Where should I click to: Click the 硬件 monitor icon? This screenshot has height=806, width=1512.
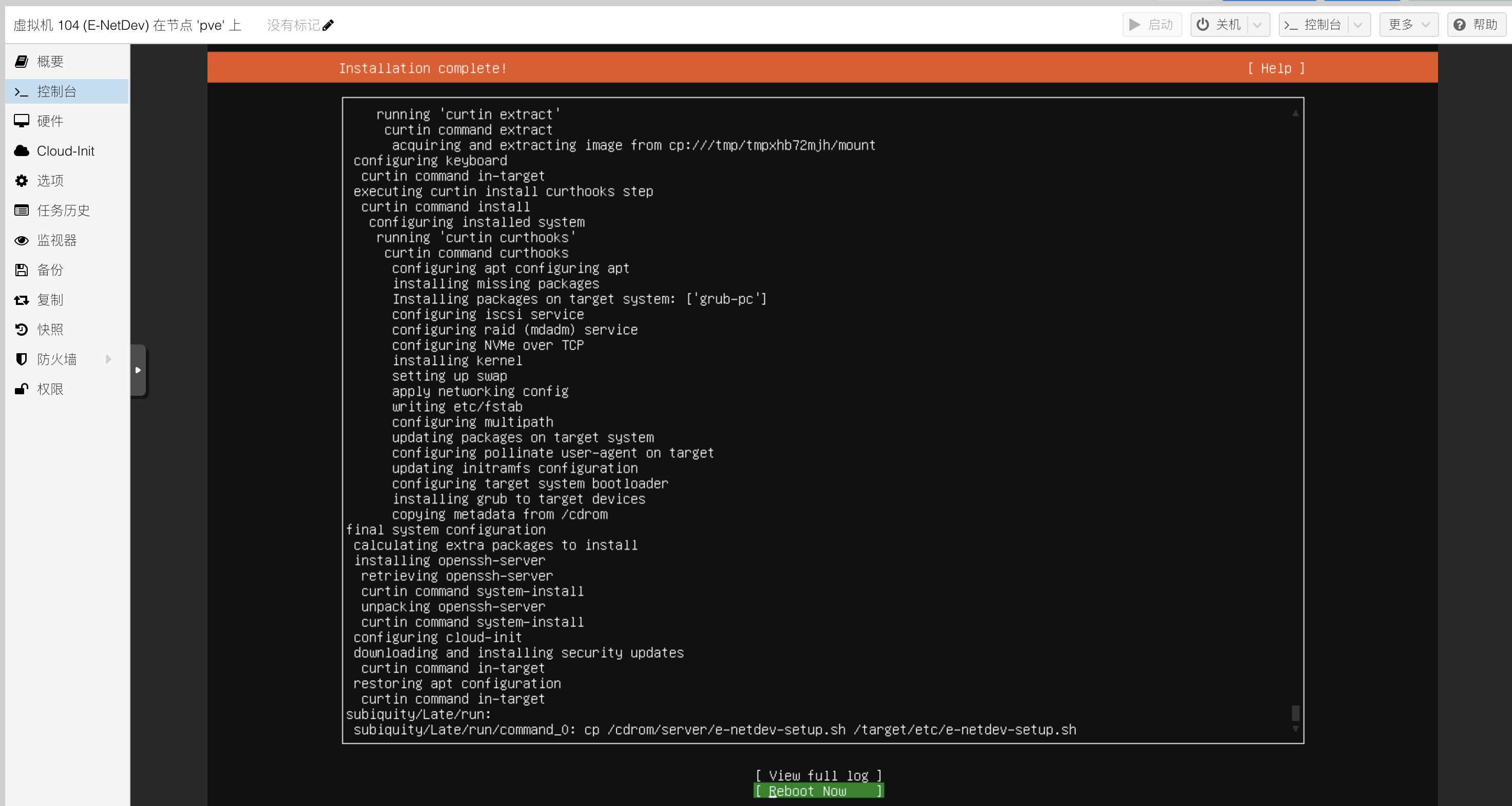pos(22,121)
